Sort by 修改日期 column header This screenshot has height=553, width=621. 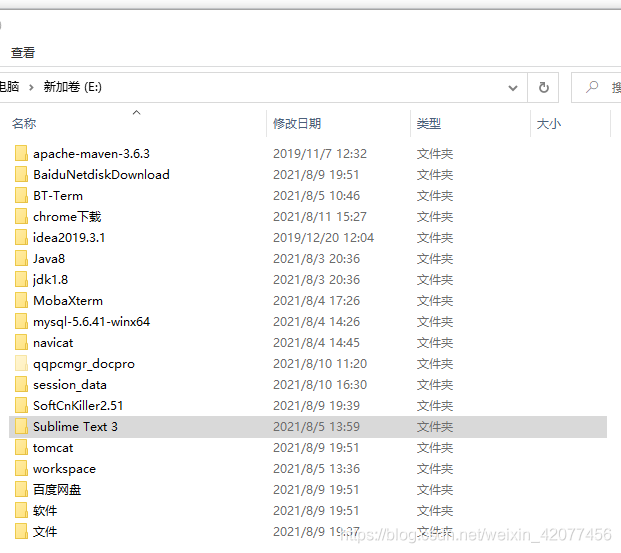tap(297, 124)
